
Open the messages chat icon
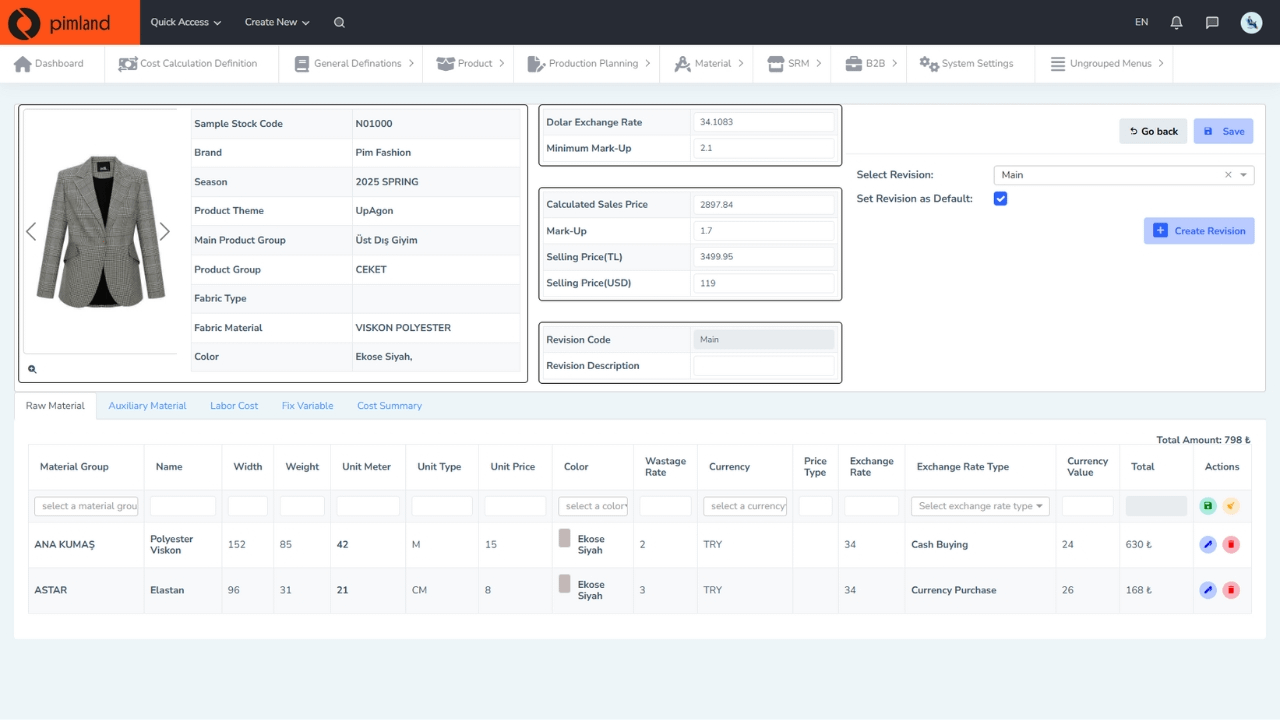click(1212, 22)
